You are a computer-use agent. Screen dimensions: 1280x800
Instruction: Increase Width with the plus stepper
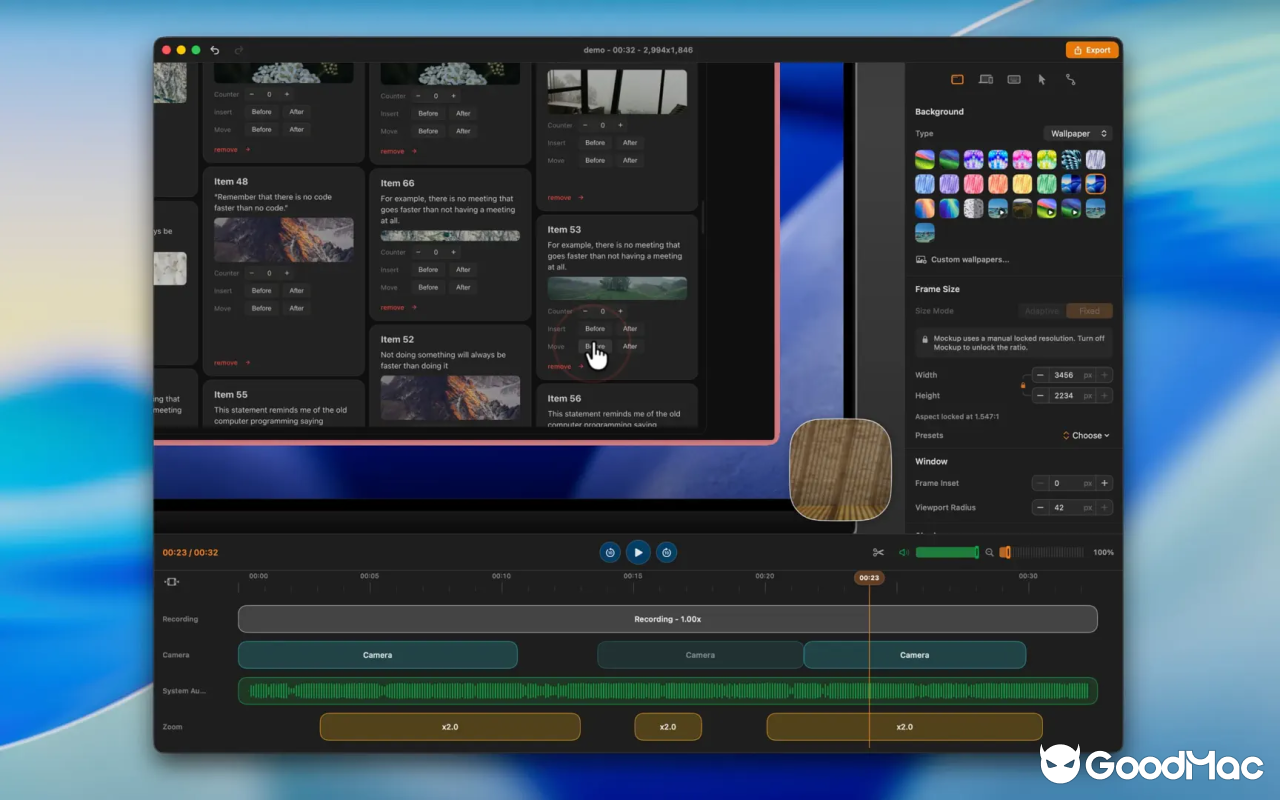(1105, 375)
